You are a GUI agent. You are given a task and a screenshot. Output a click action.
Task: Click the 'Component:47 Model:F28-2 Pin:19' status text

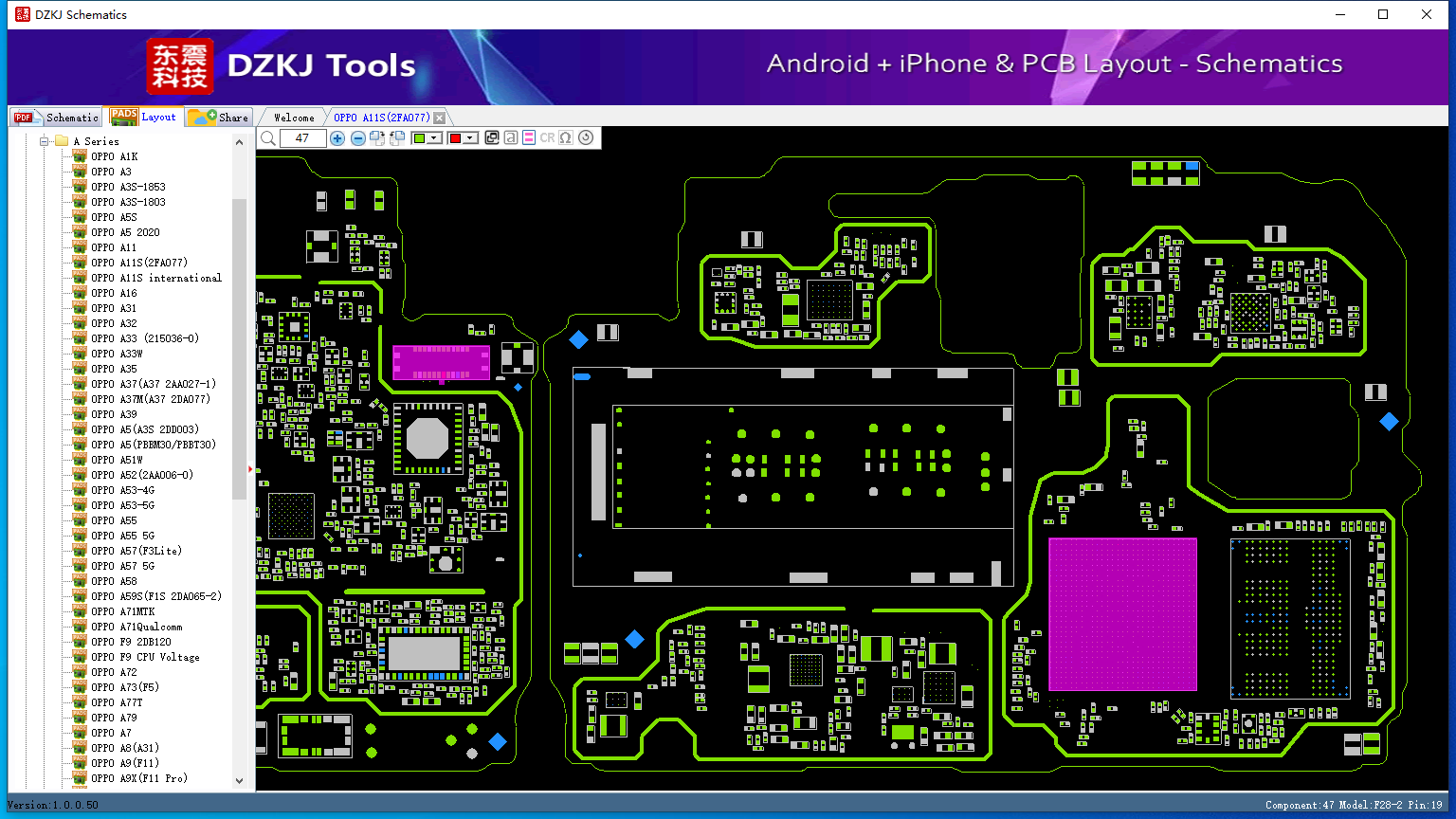click(x=1354, y=805)
